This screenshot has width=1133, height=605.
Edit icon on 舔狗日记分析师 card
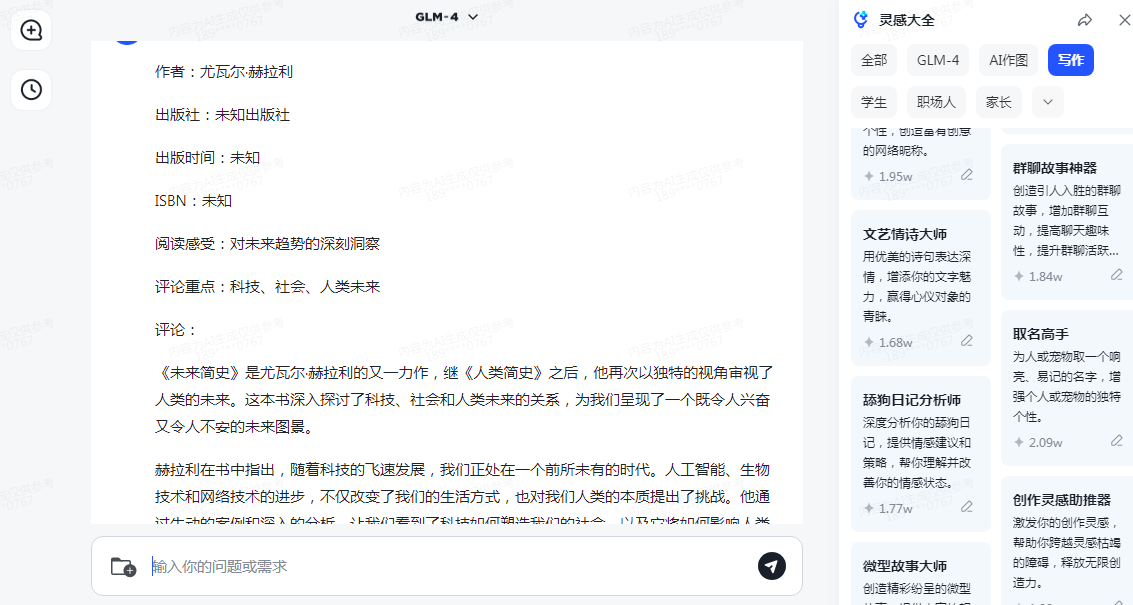[966, 507]
